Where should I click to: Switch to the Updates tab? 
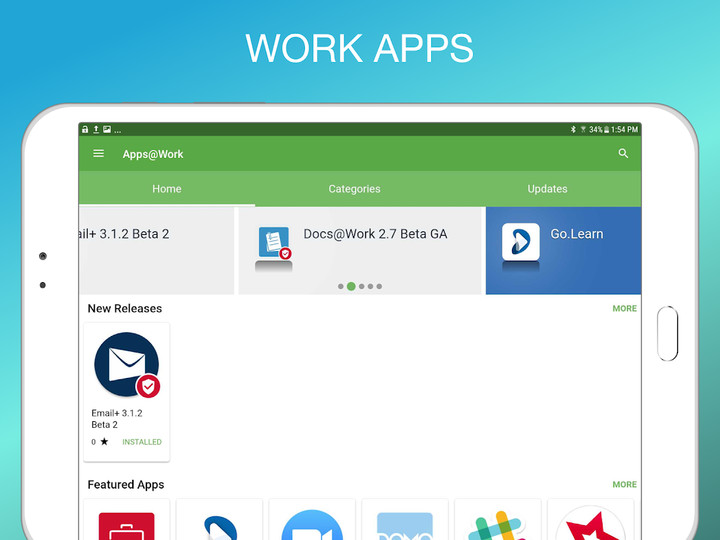547,189
